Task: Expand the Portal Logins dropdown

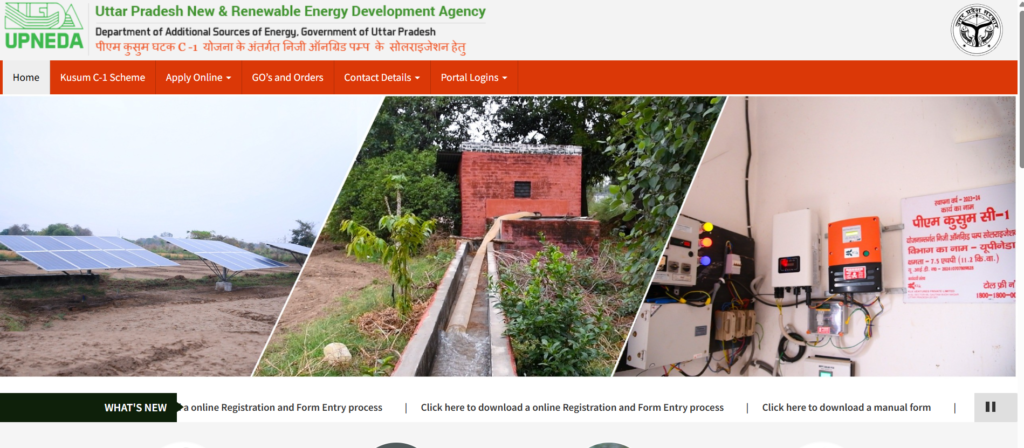Action: (x=474, y=78)
